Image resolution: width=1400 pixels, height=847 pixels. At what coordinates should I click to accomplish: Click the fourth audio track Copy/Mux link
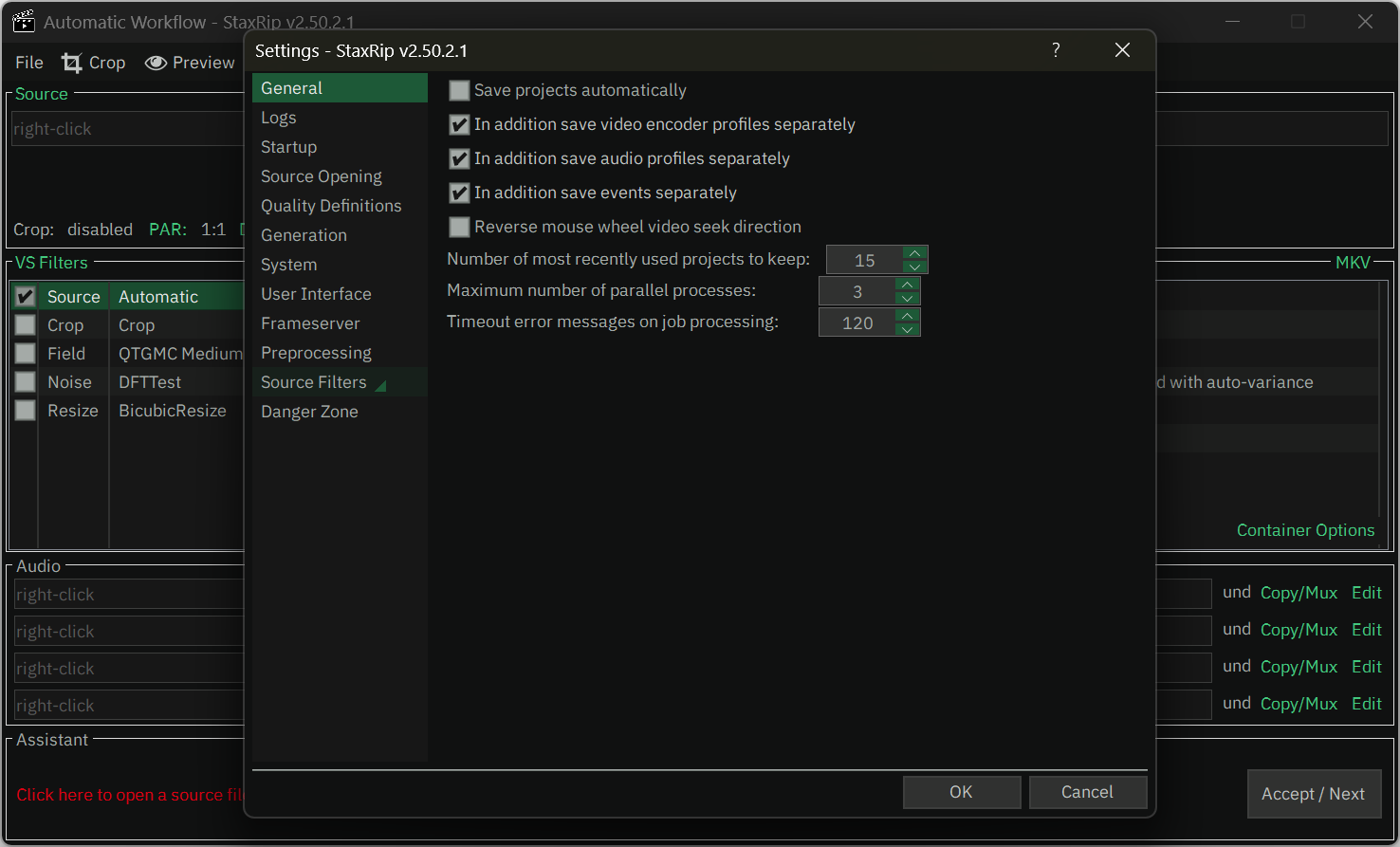[x=1299, y=704]
